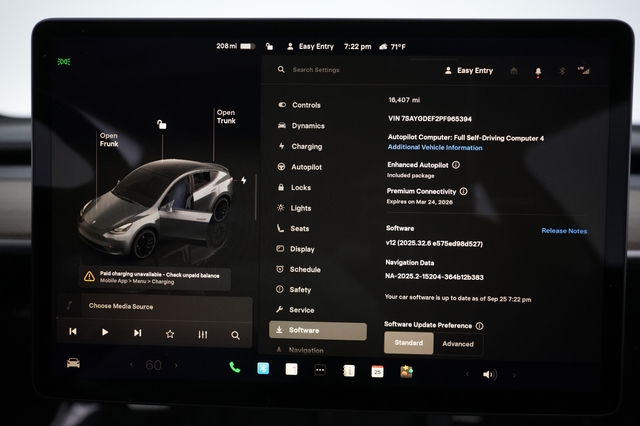Tap the charge port lightning icon

[x=243, y=180]
